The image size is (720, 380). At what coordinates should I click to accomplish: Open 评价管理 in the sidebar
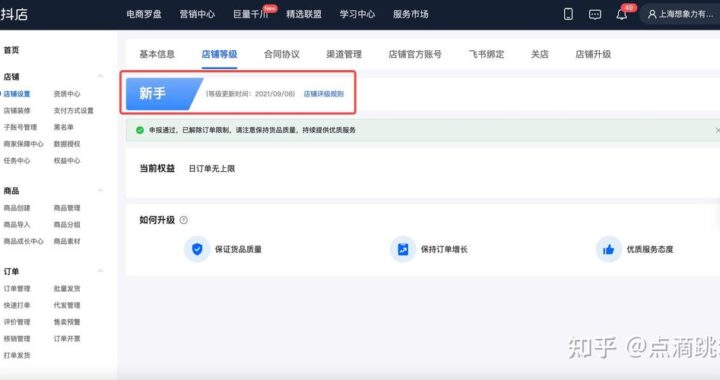17,322
